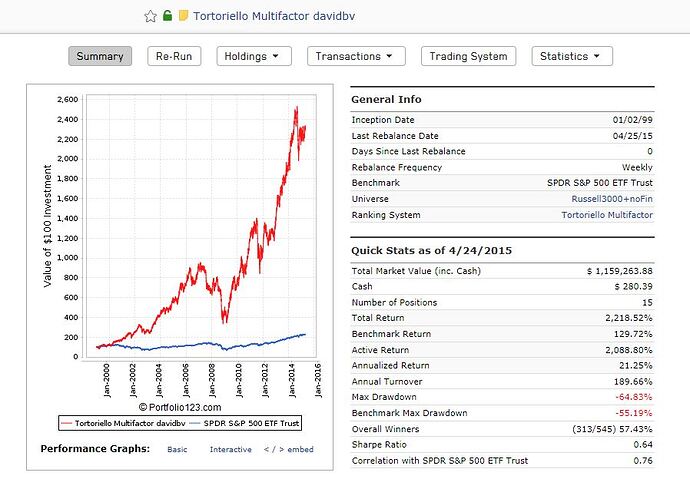Click blue SPDR S&P 500 legend entry
This screenshot has height=479, width=690.
pyautogui.click(x=245, y=424)
